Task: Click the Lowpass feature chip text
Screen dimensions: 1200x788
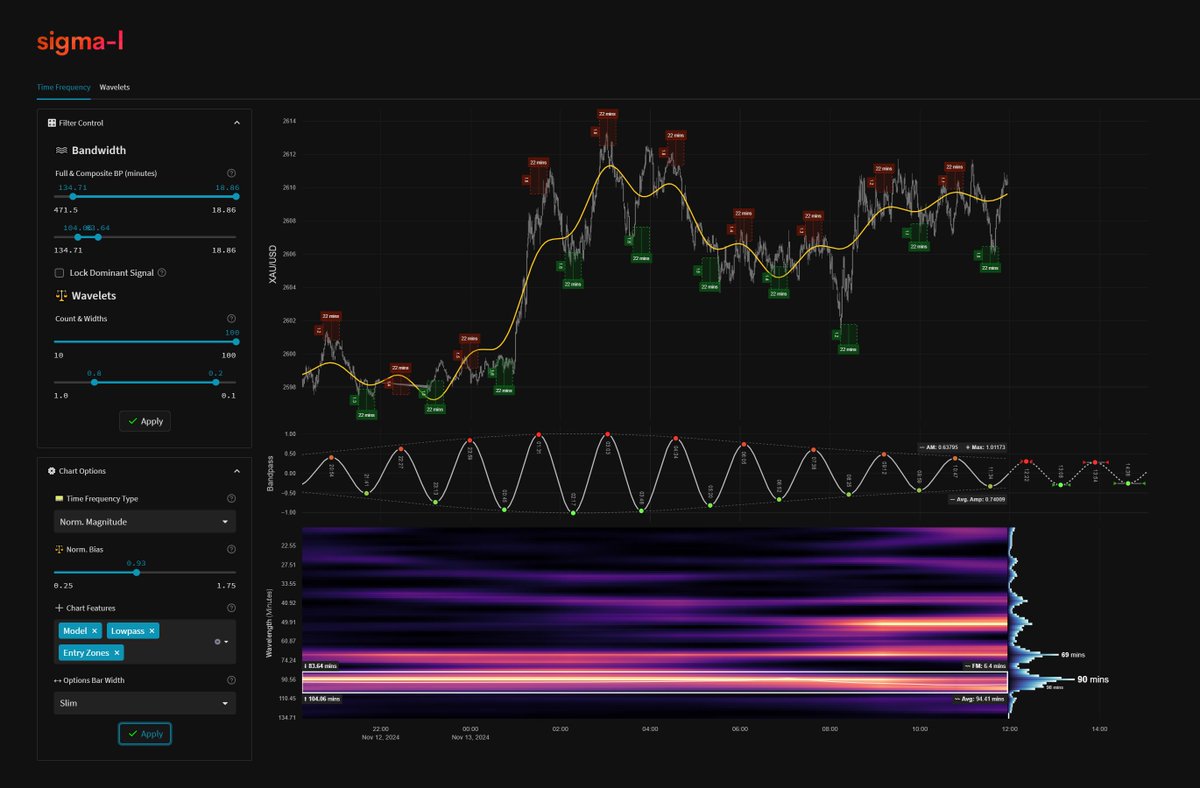Action: [128, 631]
